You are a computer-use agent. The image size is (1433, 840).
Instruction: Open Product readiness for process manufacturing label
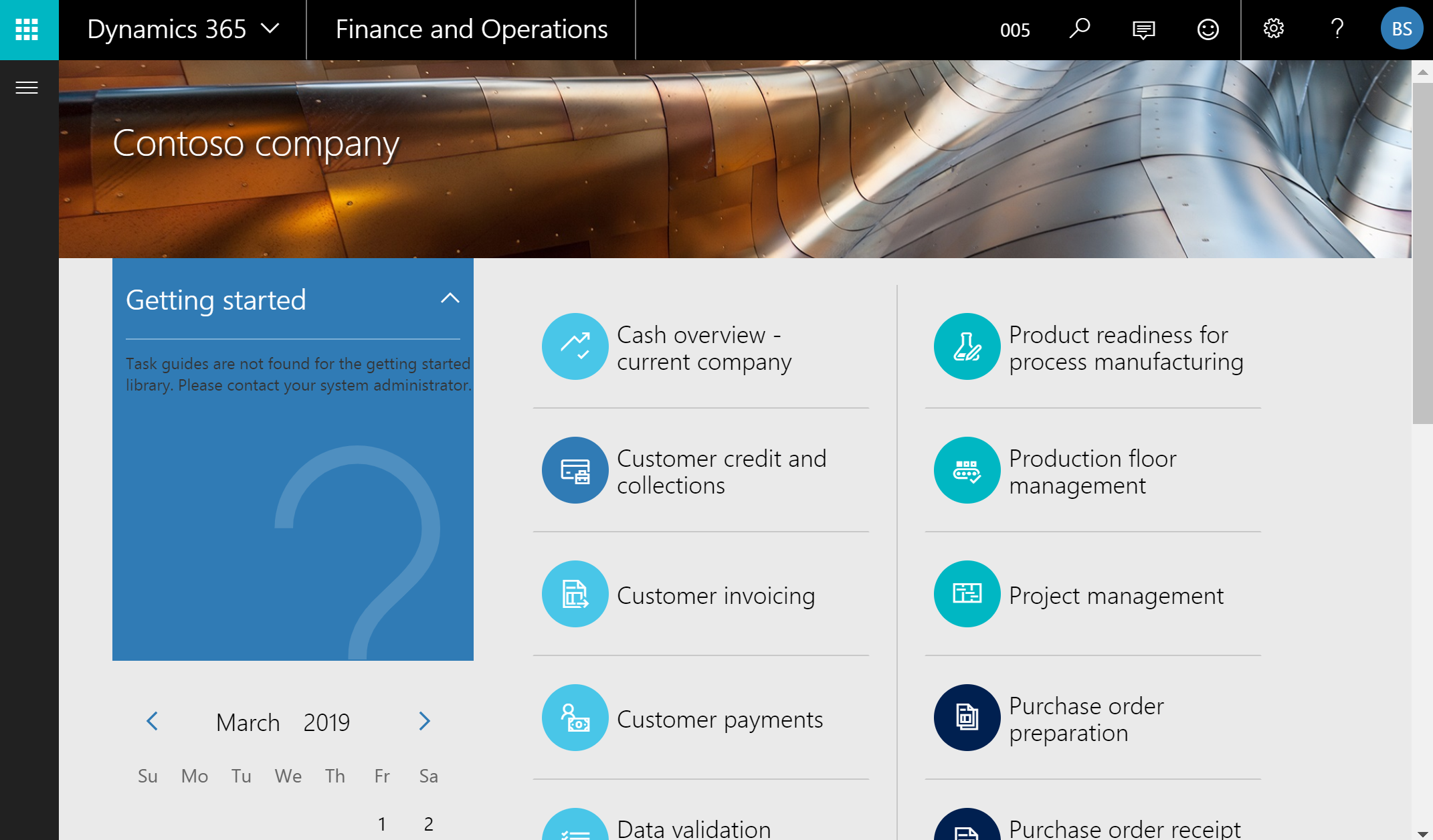1126,348
